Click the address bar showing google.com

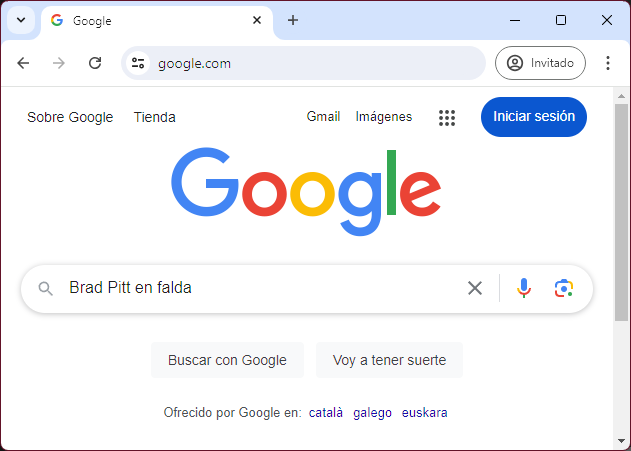point(300,63)
